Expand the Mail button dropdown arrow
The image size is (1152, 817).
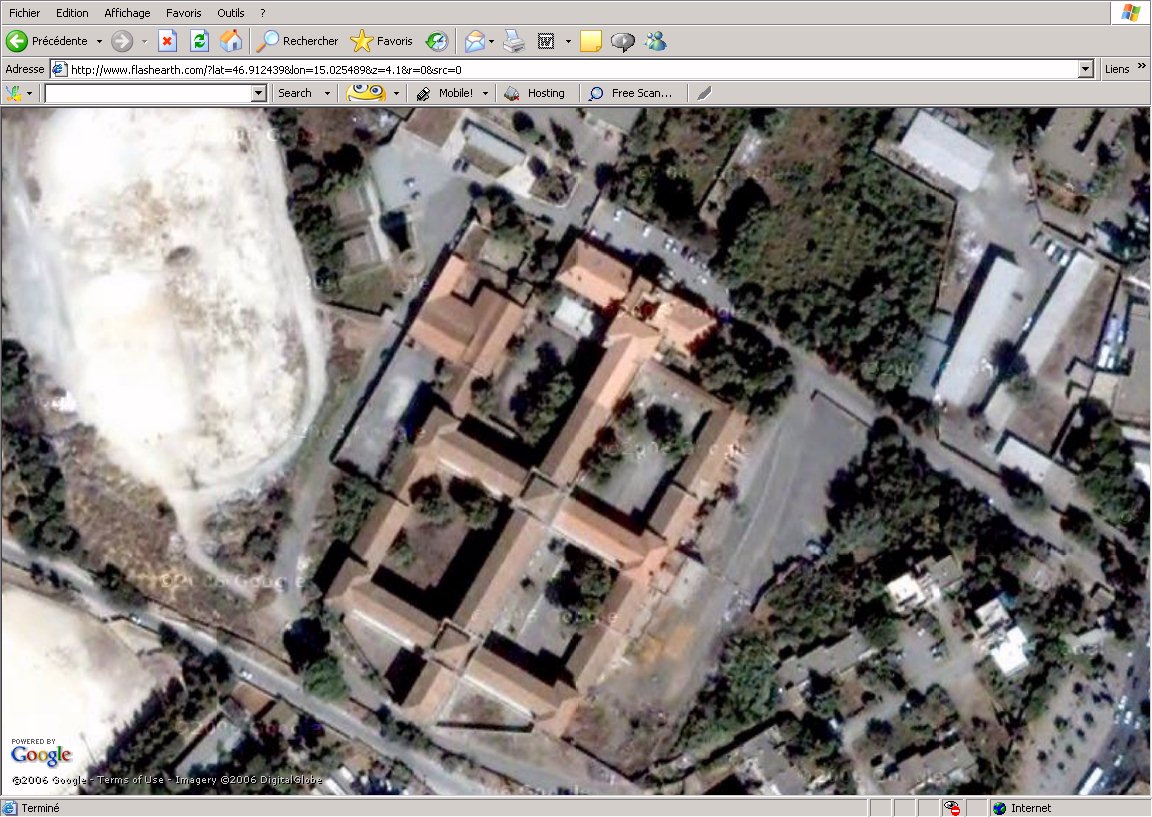[491, 41]
